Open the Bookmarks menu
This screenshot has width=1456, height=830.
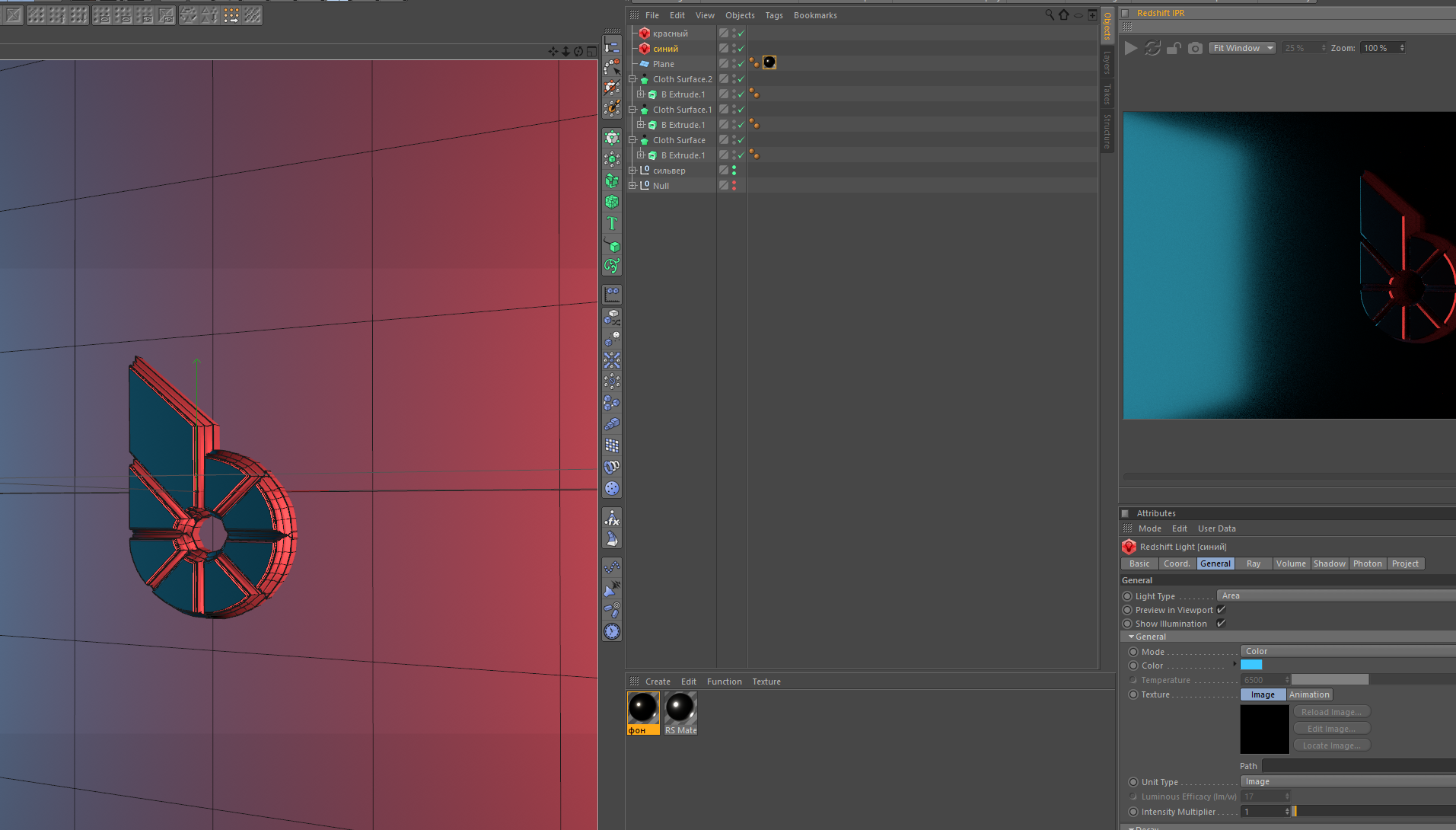pyautogui.click(x=815, y=15)
